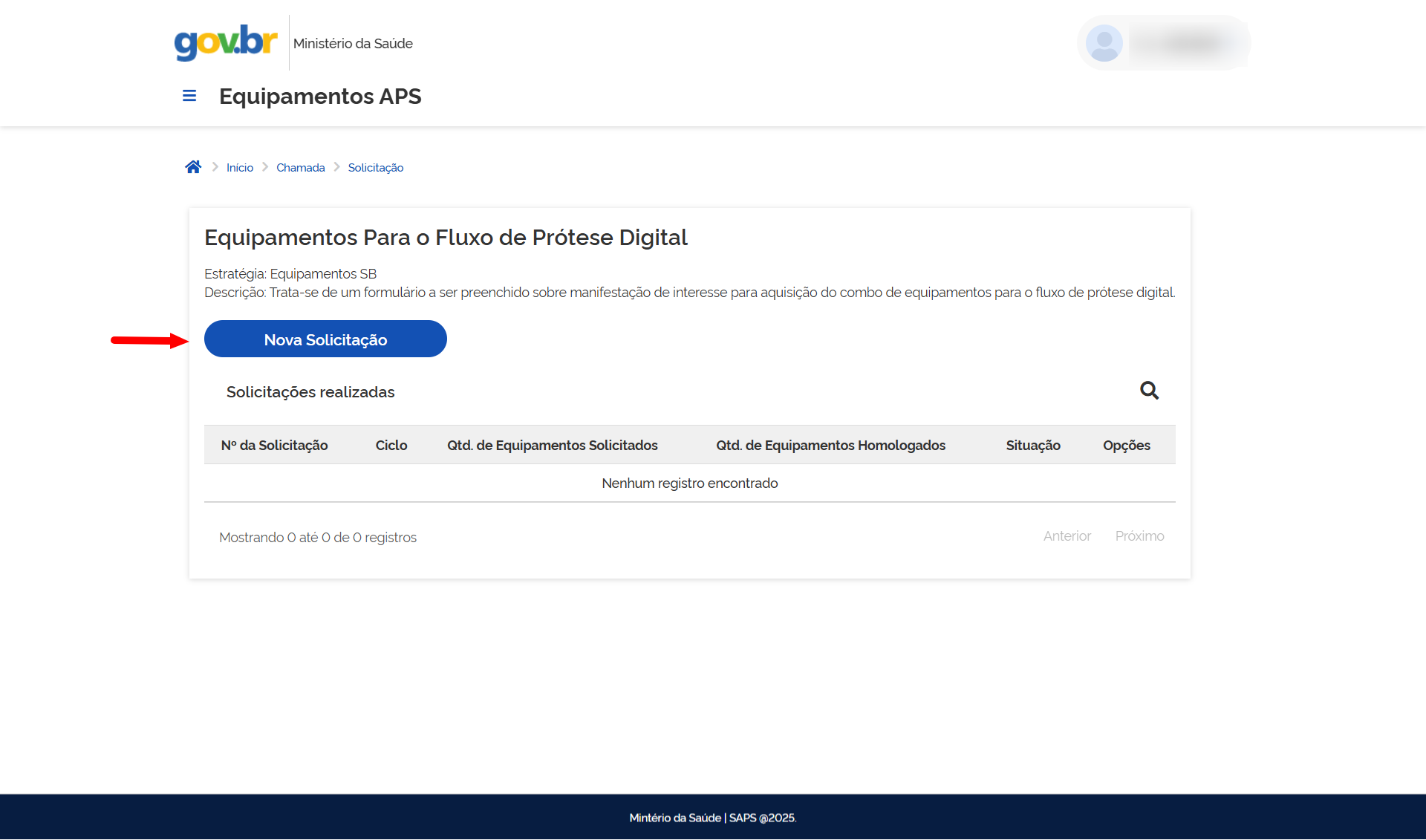1426x840 pixels.
Task: Open the Chamada breadcrumb link
Action: click(301, 168)
